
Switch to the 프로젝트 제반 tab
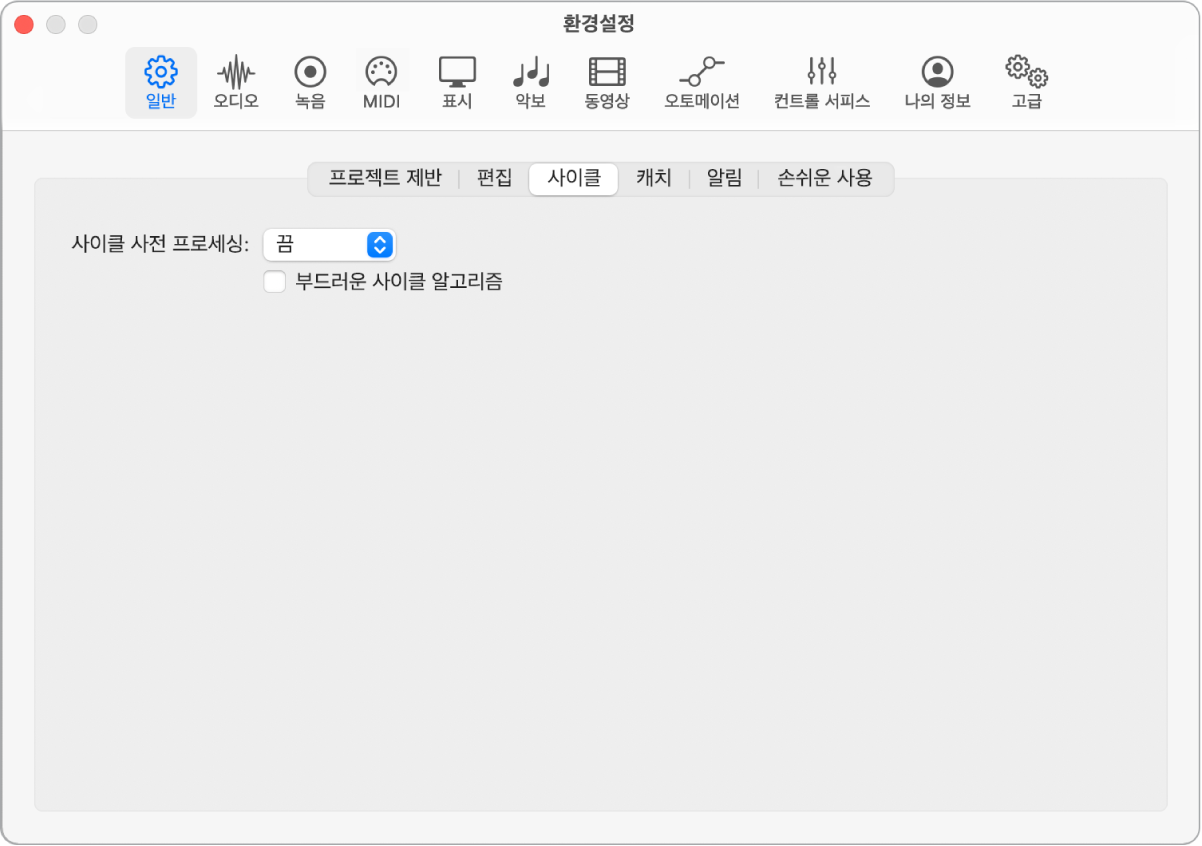tap(385, 179)
